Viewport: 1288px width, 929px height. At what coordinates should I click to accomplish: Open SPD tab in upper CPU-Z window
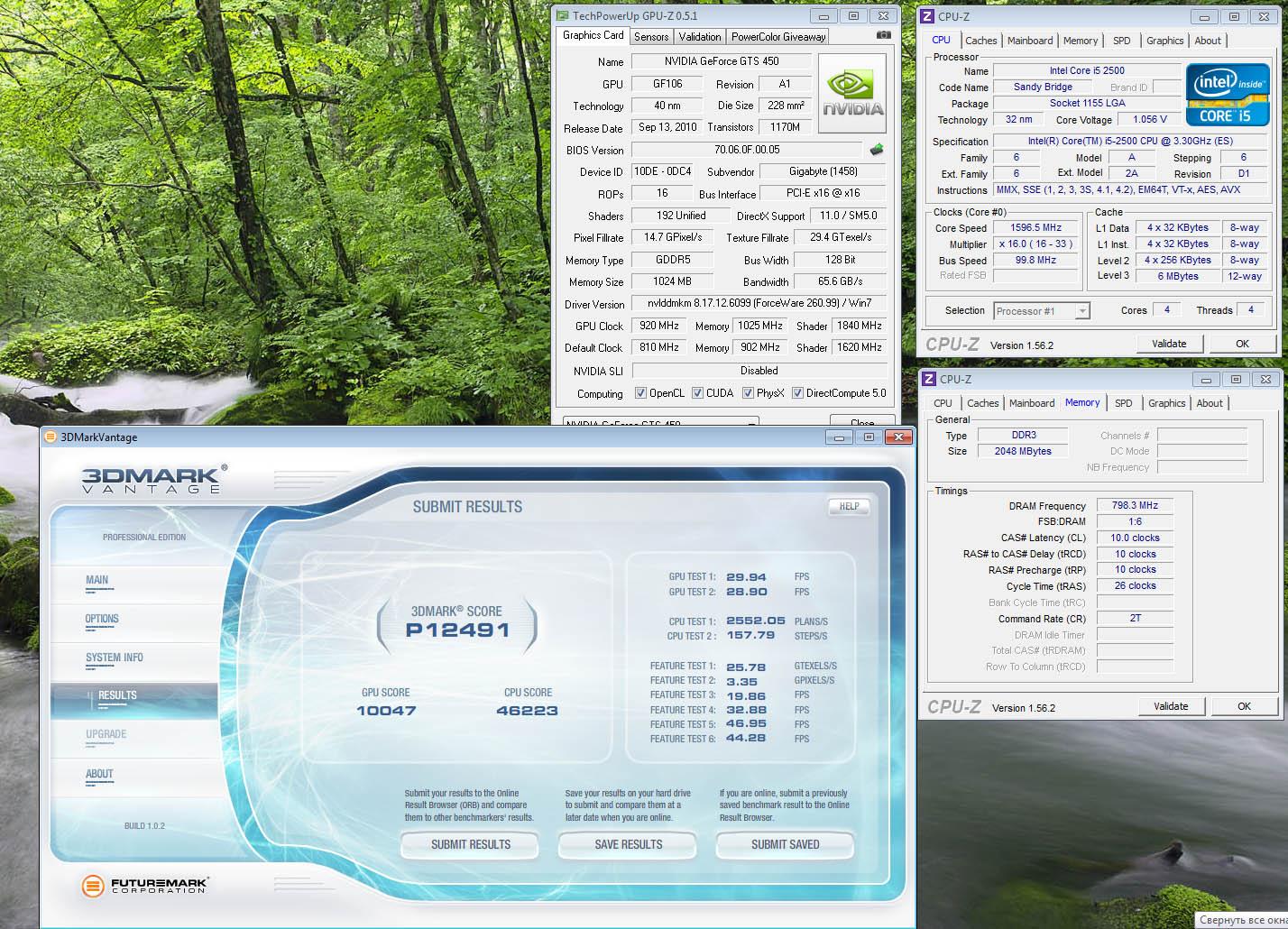click(1122, 41)
